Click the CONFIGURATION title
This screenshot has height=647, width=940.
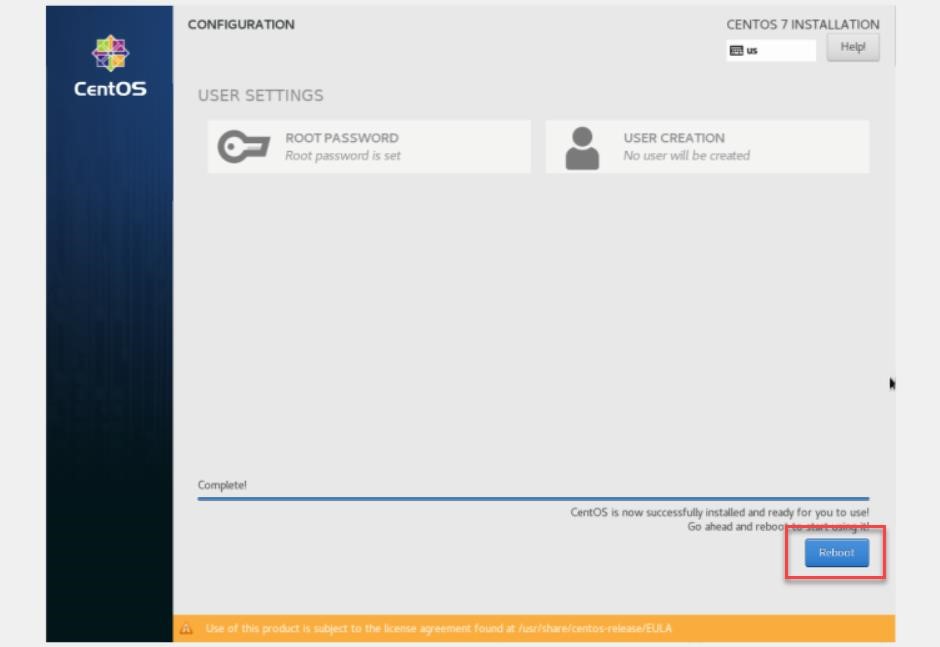point(241,25)
